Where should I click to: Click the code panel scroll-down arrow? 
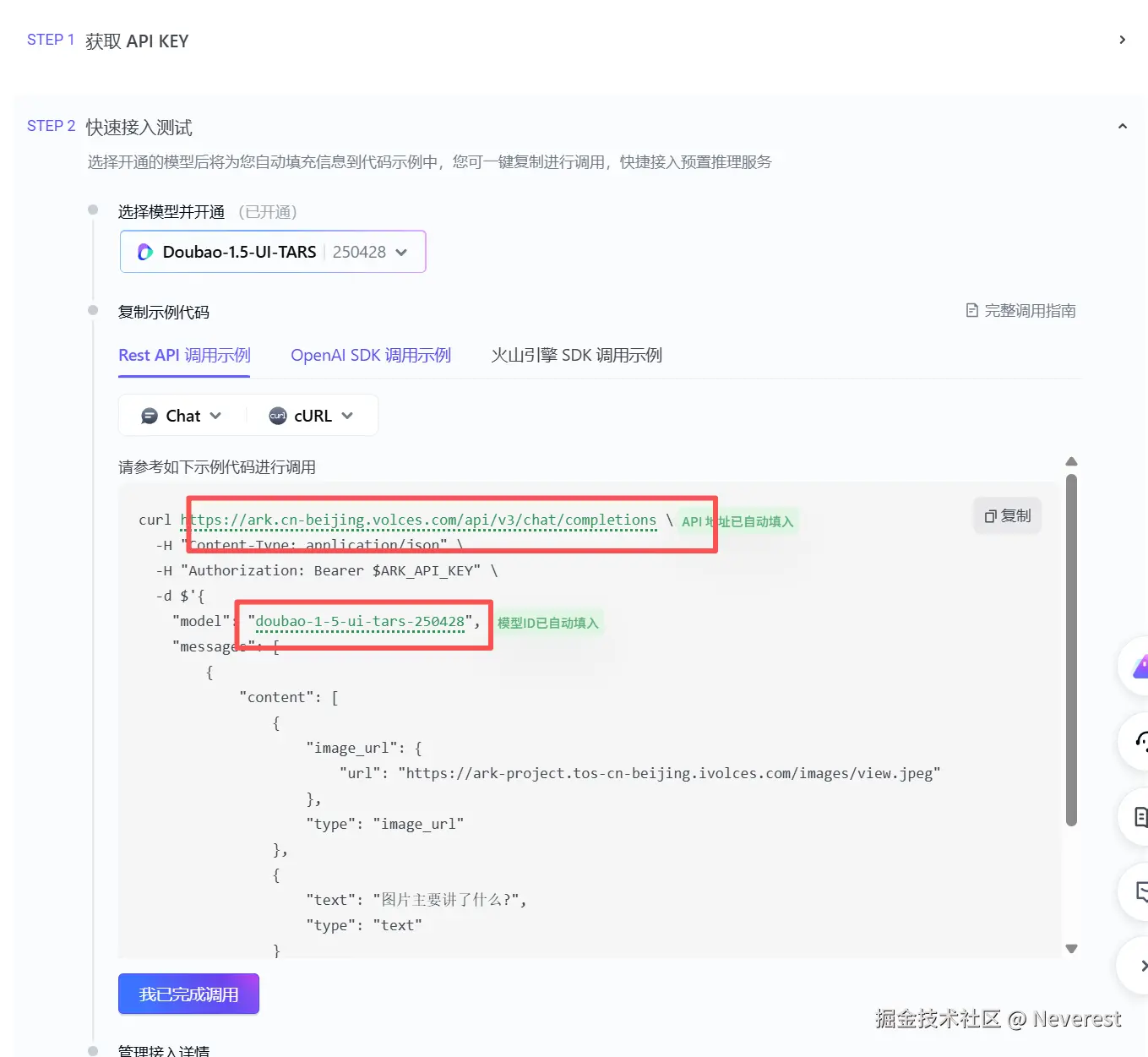pyautogui.click(x=1071, y=949)
